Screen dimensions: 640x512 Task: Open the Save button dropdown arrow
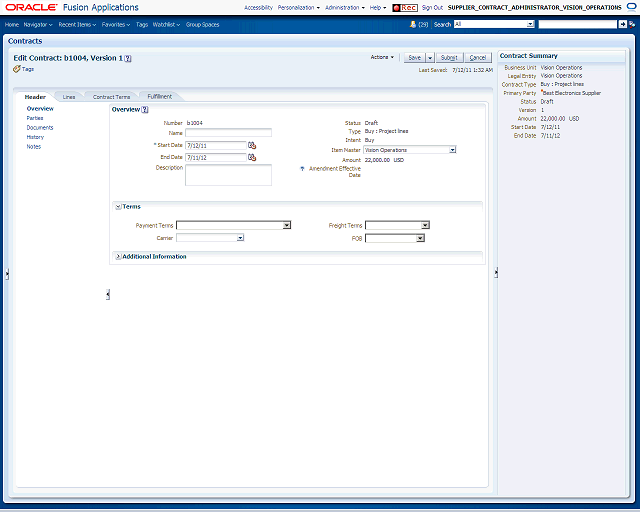click(430, 58)
